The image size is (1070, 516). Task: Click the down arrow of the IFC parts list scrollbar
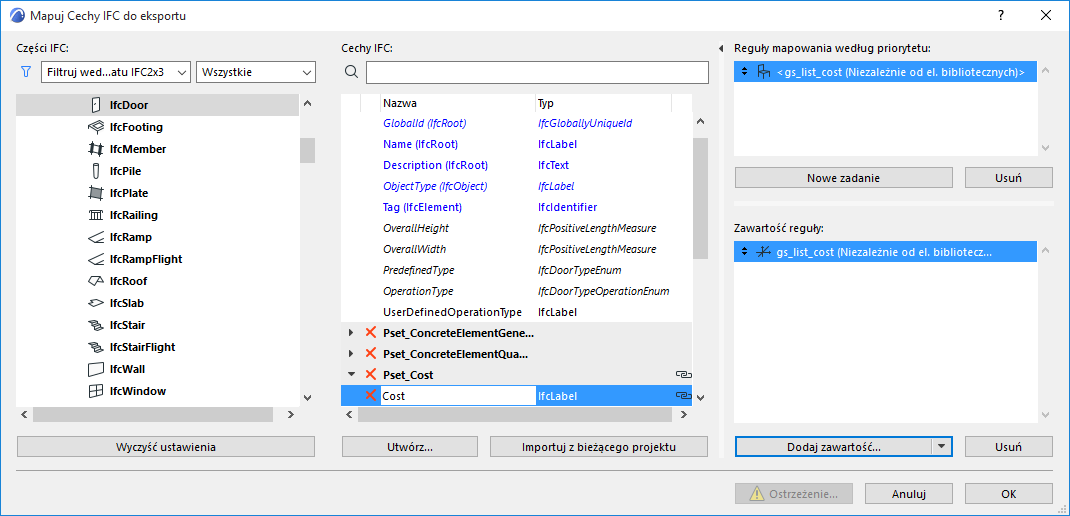pos(307,397)
